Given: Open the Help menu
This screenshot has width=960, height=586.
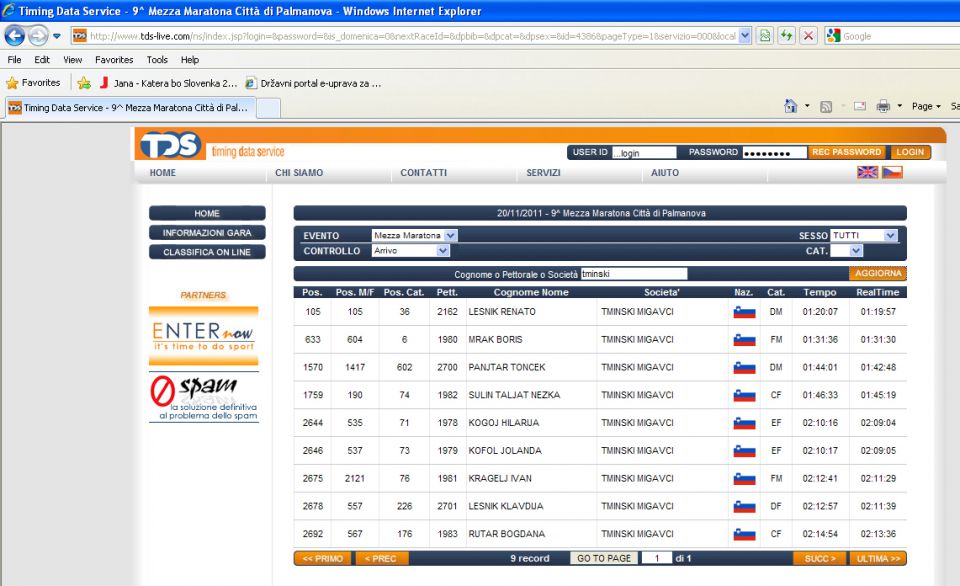Looking at the screenshot, I should 190,59.
